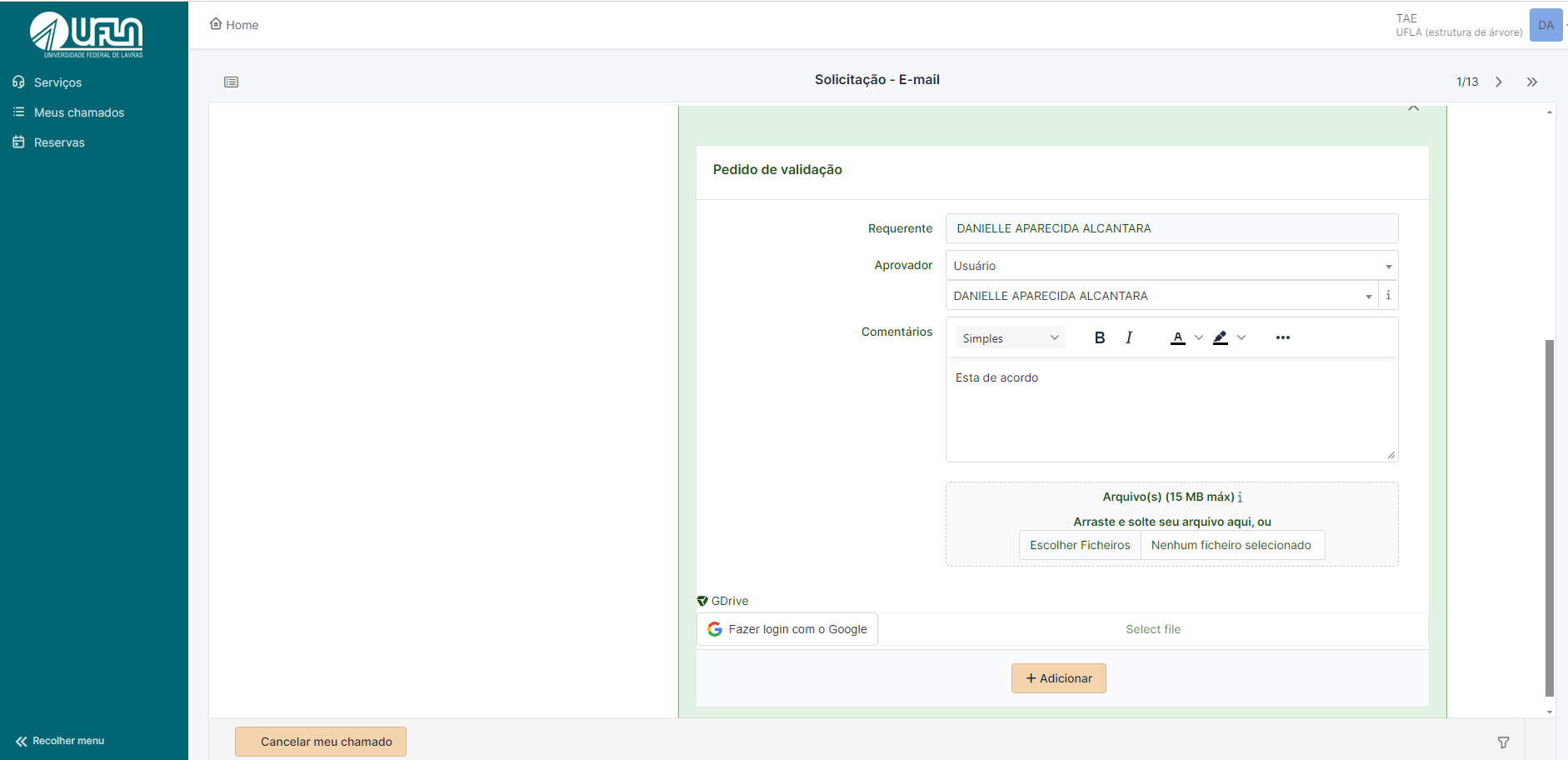Image resolution: width=1568 pixels, height=760 pixels.
Task: Collapse sidebar with Recolher menu
Action: point(60,741)
